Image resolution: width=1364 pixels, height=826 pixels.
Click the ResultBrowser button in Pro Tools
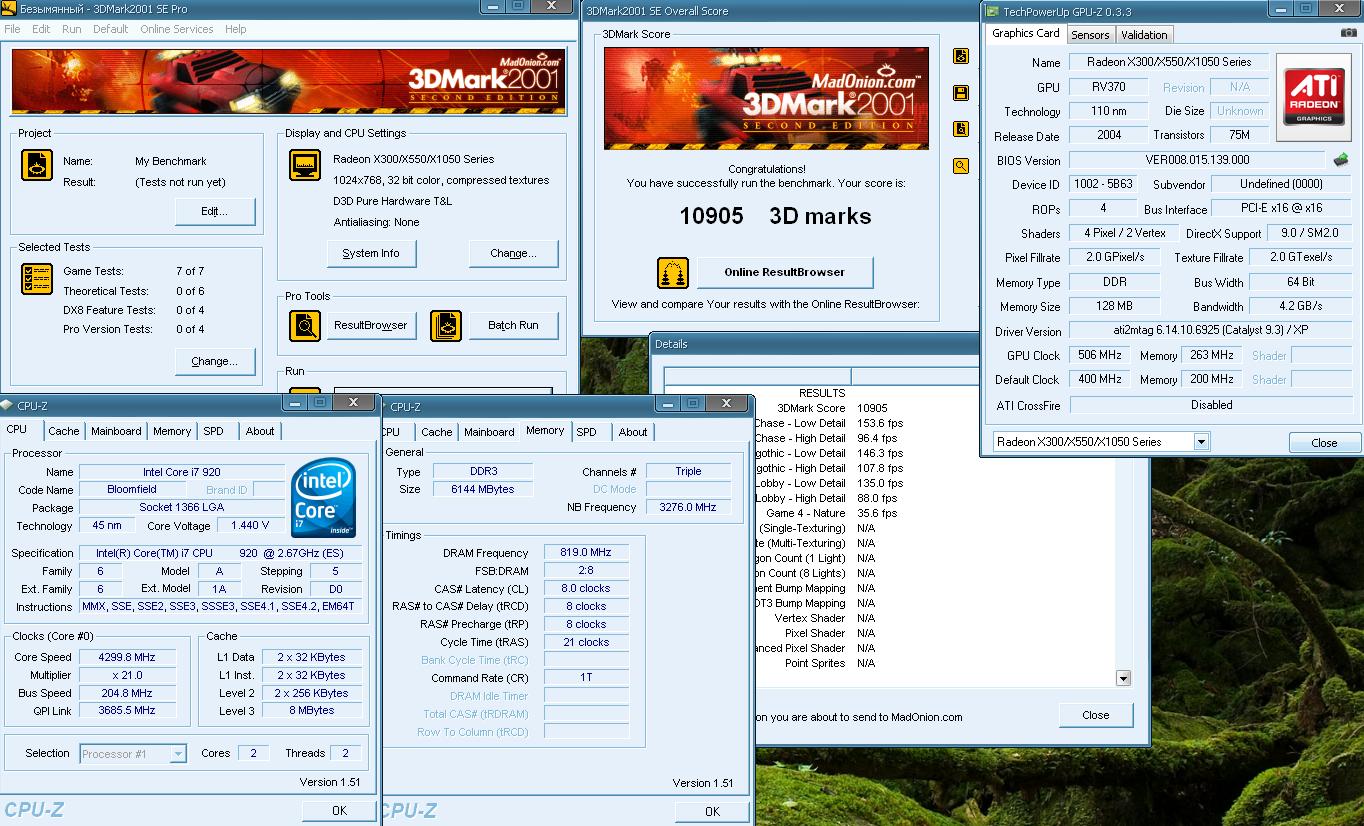(371, 325)
